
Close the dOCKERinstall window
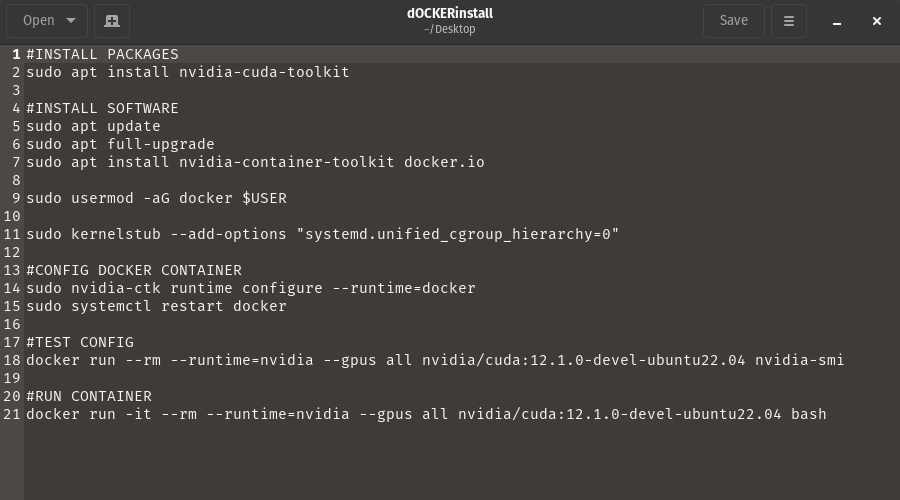(x=877, y=21)
